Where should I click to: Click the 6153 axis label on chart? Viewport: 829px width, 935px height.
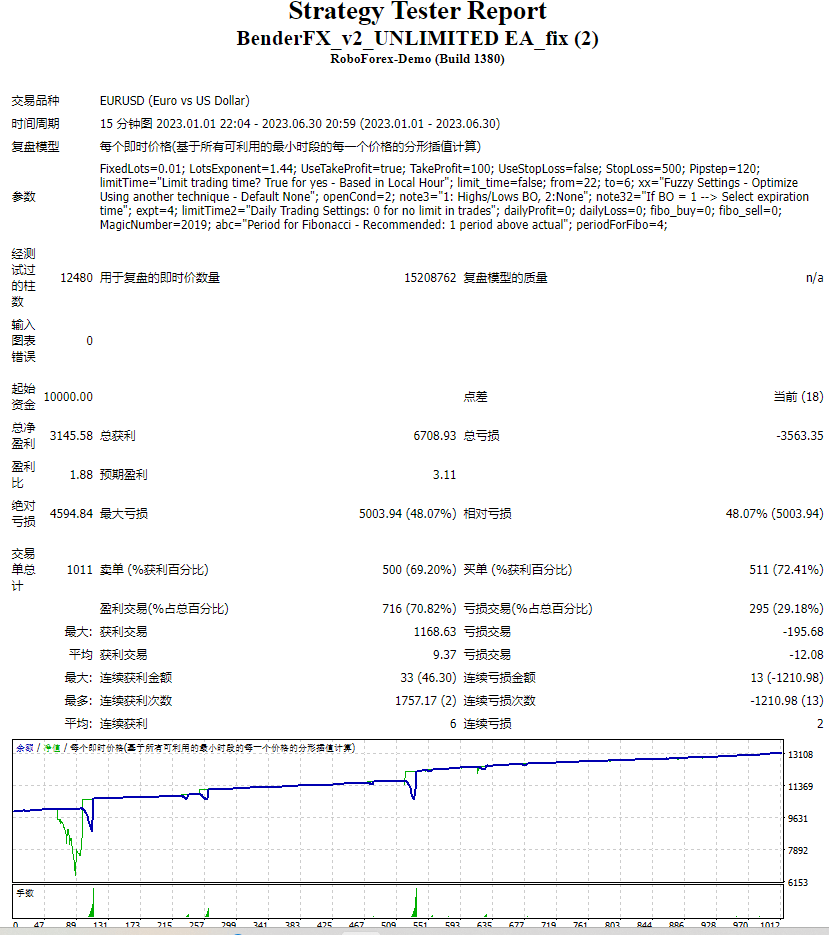(798, 883)
